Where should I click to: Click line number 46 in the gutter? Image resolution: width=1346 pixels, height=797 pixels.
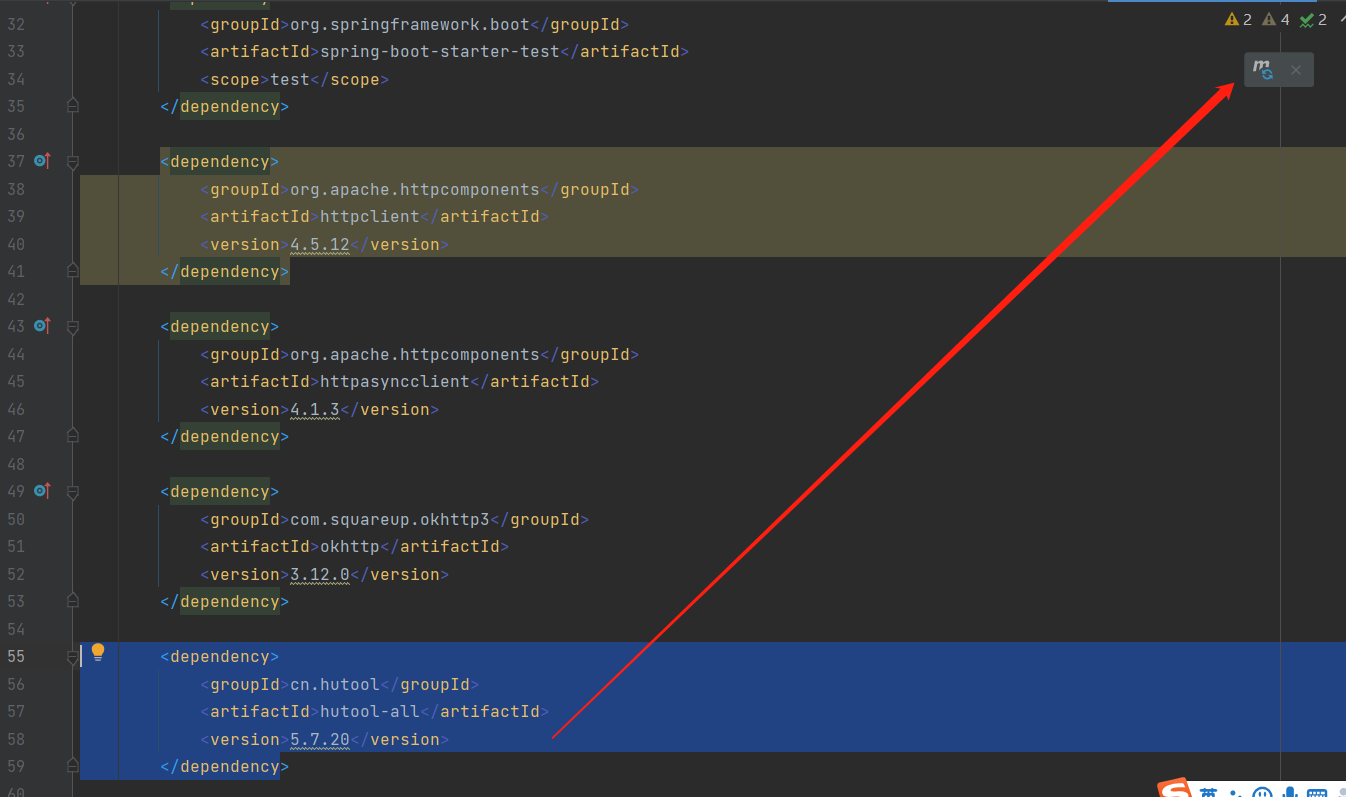coord(15,409)
